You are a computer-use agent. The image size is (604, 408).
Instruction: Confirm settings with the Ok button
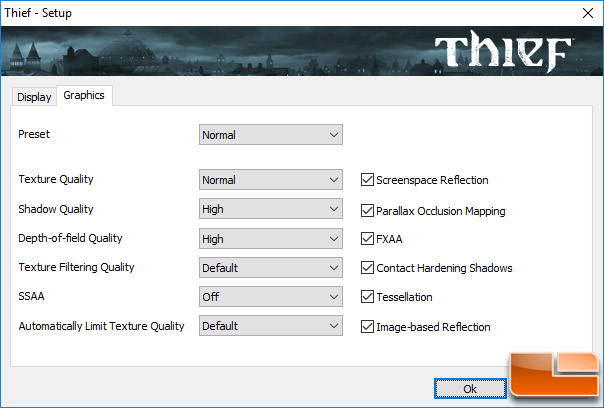tap(470, 389)
